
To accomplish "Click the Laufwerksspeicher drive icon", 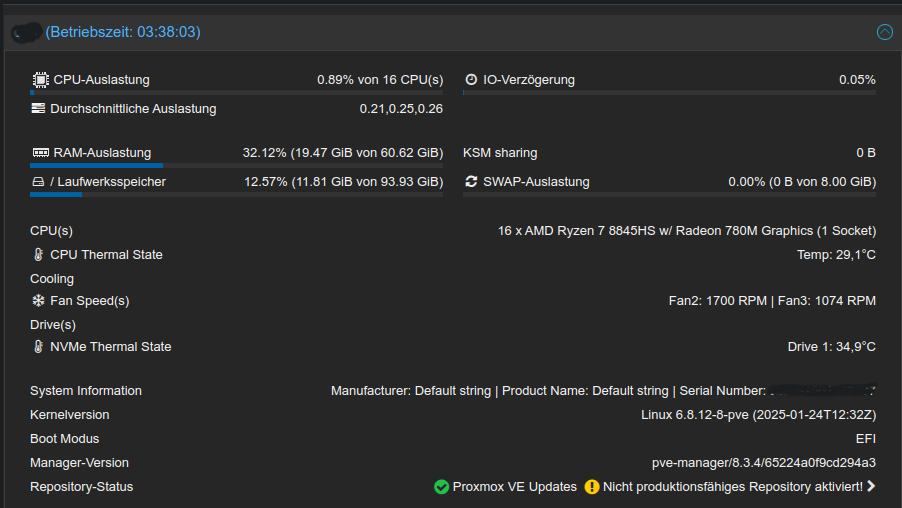I will [38, 182].
